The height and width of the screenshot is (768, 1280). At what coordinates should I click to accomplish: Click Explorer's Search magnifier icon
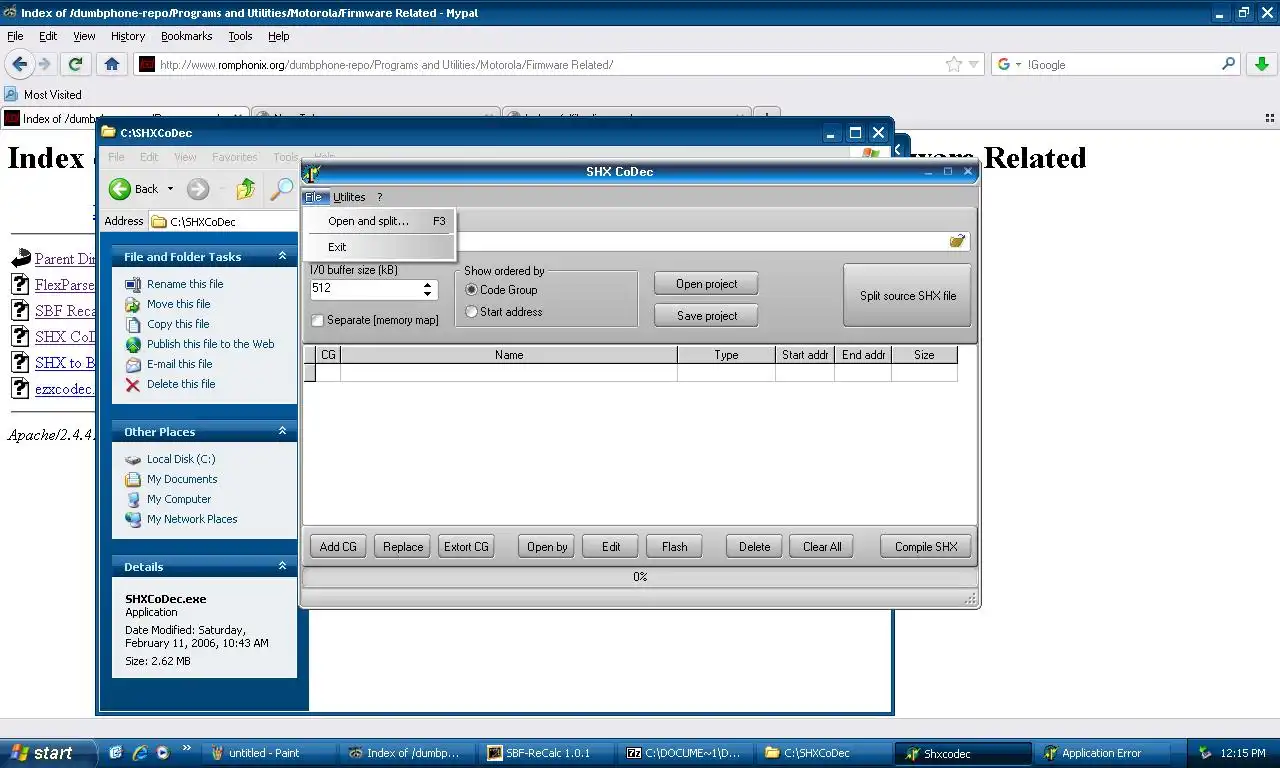pyautogui.click(x=283, y=189)
